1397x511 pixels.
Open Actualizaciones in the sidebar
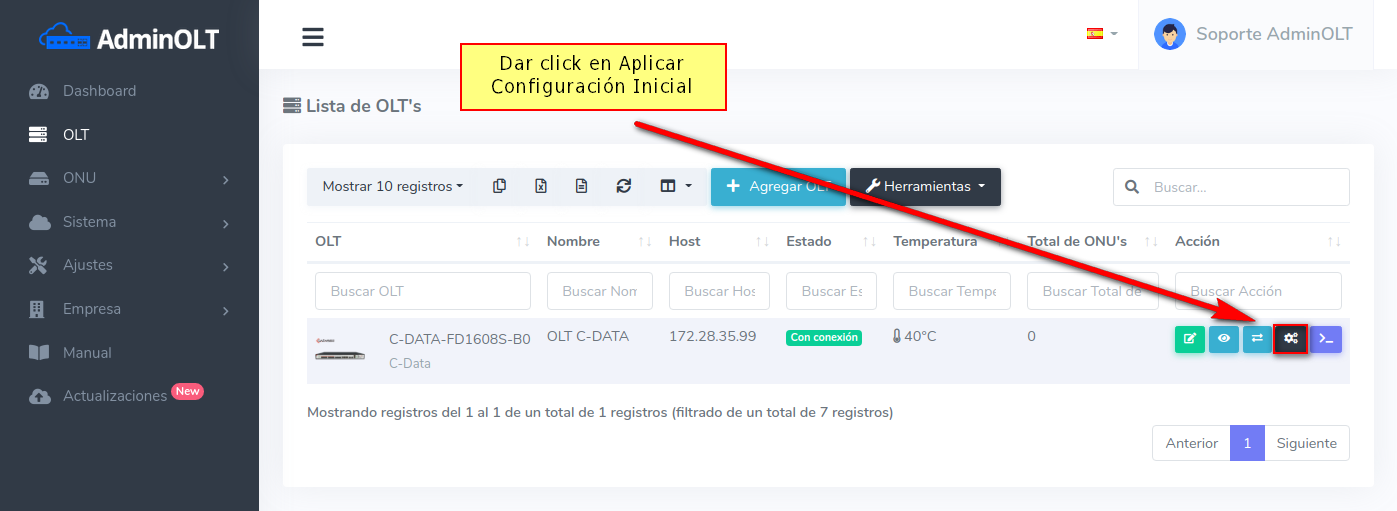pos(115,396)
